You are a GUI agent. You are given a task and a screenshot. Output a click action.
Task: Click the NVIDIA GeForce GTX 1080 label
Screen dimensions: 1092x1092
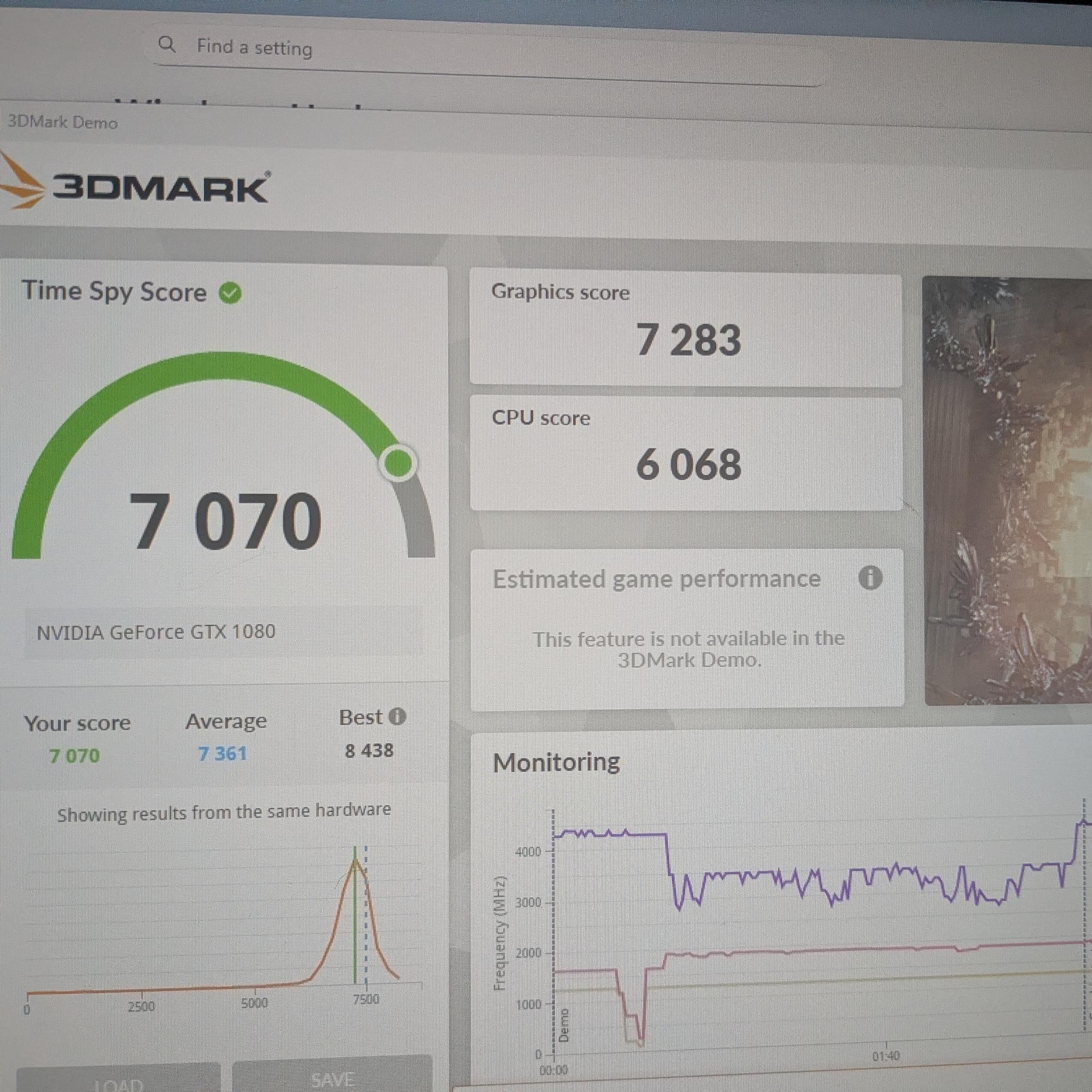[156, 631]
